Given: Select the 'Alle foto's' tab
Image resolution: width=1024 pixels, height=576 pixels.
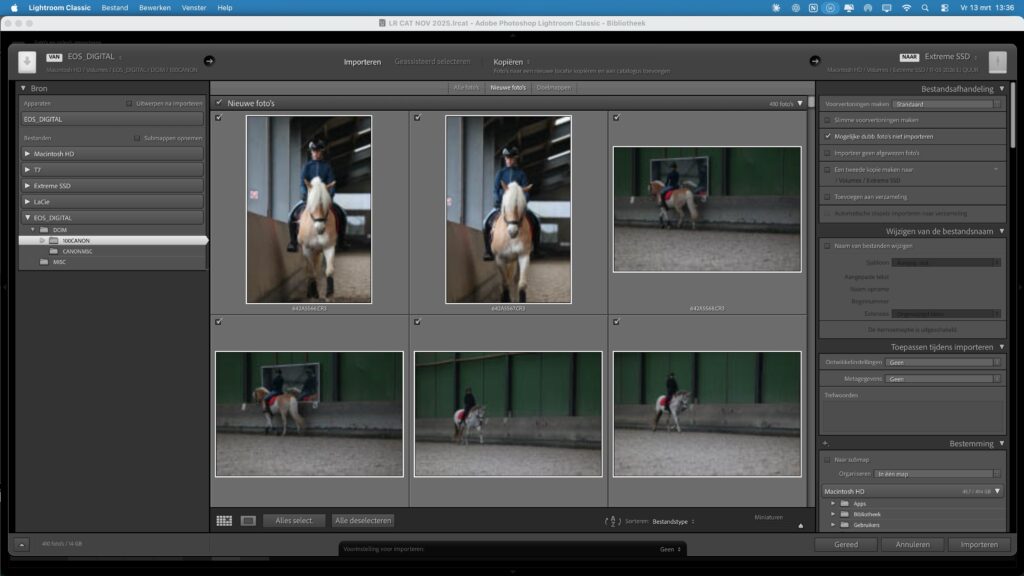Looking at the screenshot, I should coord(465,88).
